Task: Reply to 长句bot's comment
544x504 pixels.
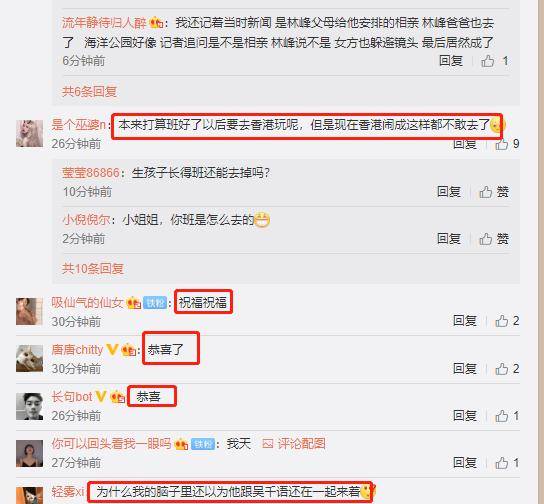Action: tap(465, 416)
